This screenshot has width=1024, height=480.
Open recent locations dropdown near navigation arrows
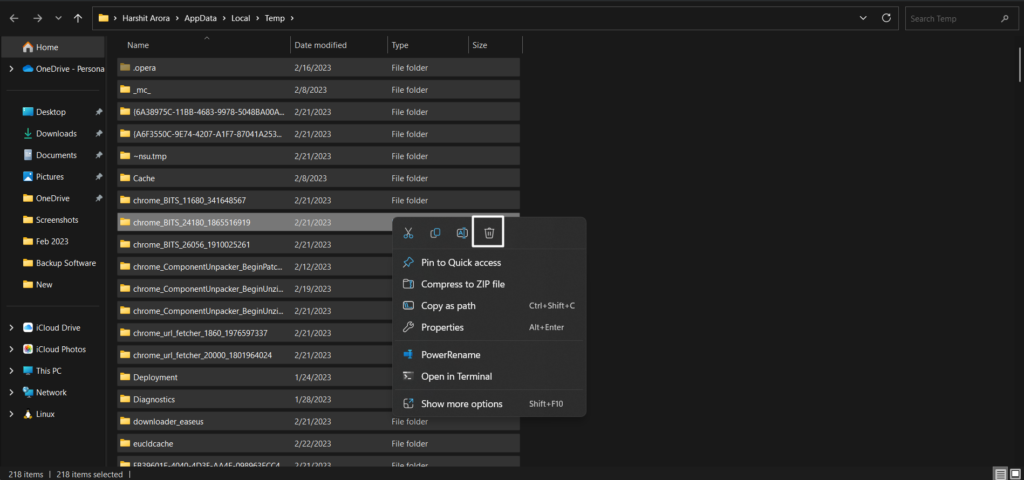[58, 18]
